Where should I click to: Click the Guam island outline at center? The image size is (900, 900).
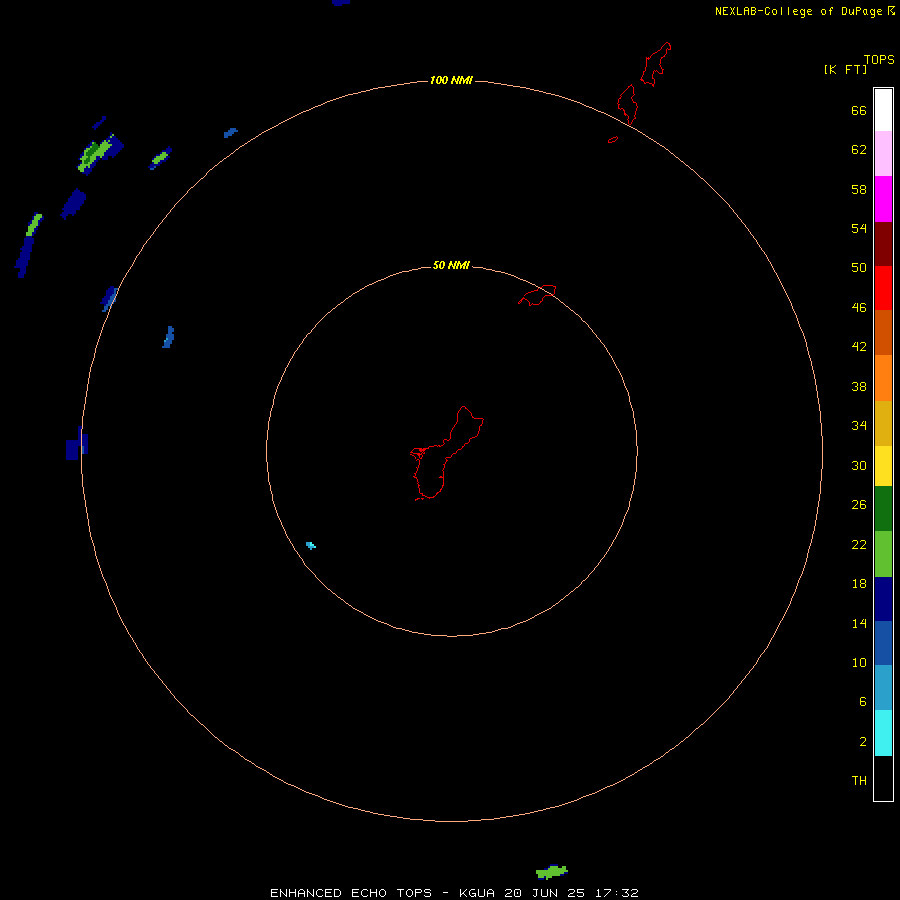(447, 453)
